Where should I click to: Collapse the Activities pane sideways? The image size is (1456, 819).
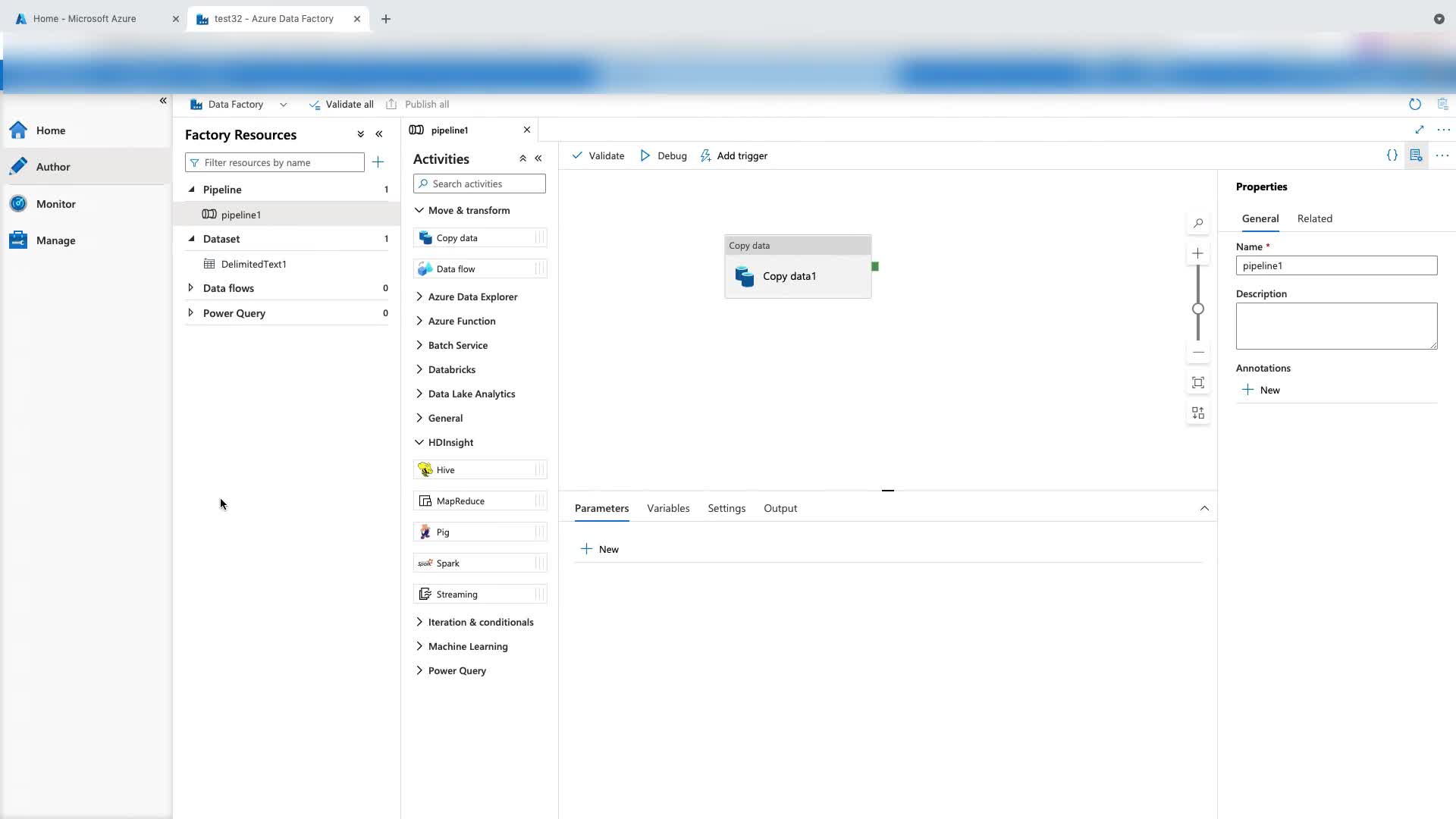pos(538,158)
